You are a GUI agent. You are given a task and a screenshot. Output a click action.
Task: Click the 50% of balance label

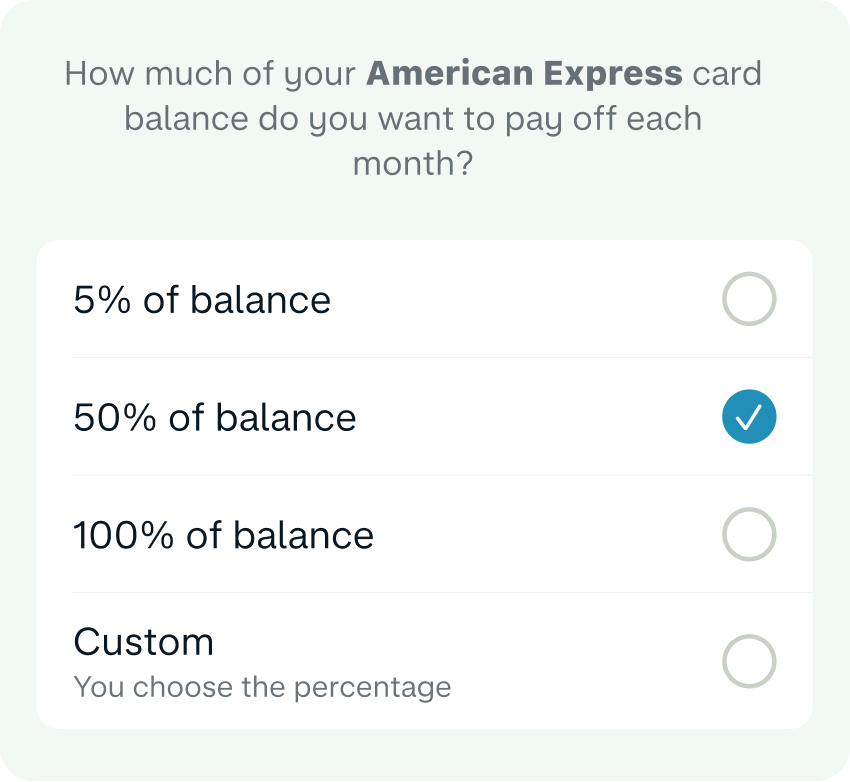(214, 417)
